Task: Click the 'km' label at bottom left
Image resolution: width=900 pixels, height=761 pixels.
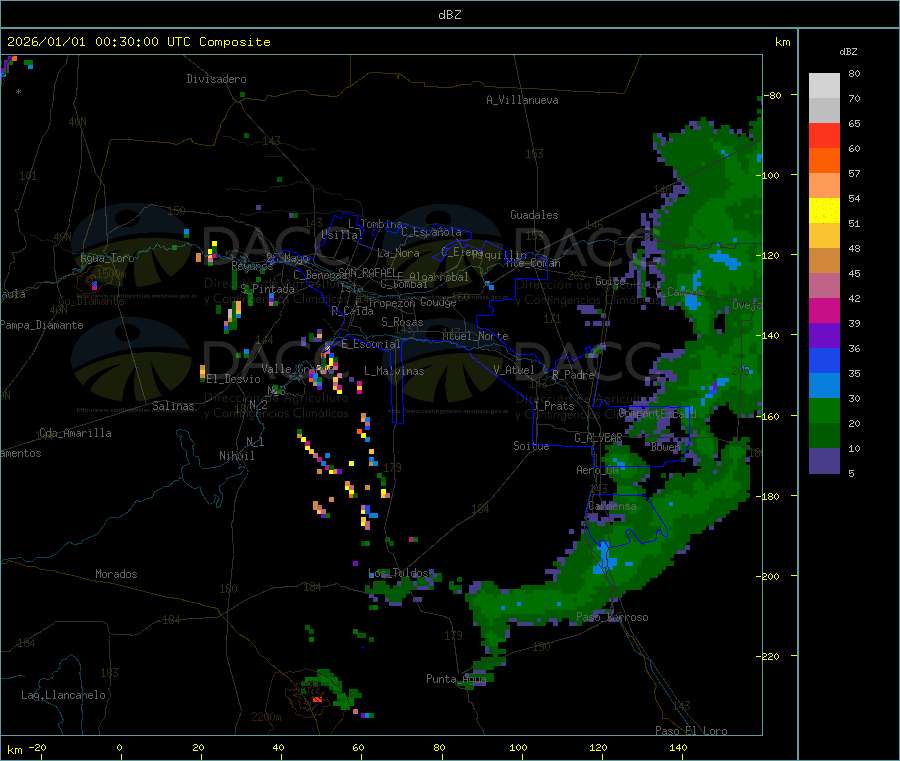Action: click(14, 750)
